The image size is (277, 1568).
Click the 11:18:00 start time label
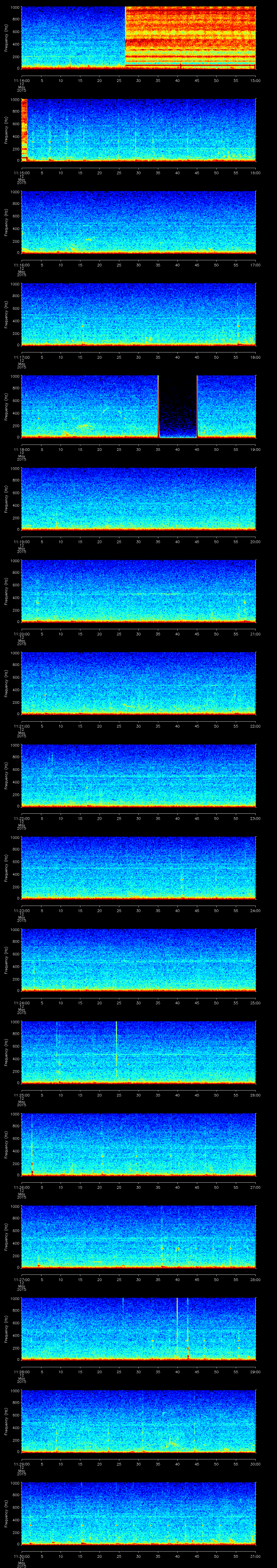click(21, 449)
